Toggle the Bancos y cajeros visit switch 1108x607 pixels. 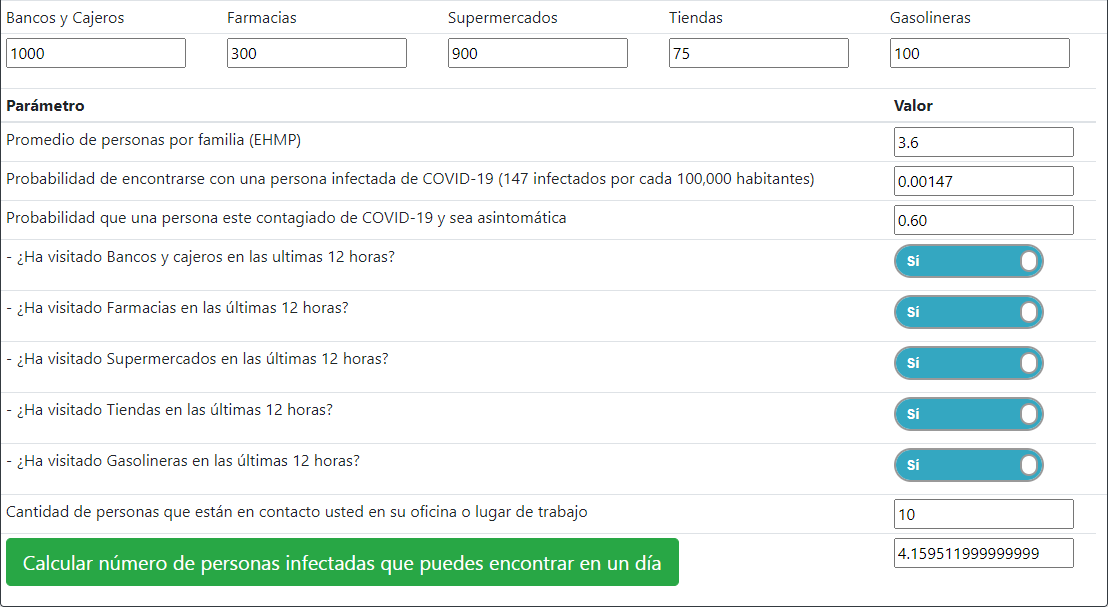[x=968, y=261]
